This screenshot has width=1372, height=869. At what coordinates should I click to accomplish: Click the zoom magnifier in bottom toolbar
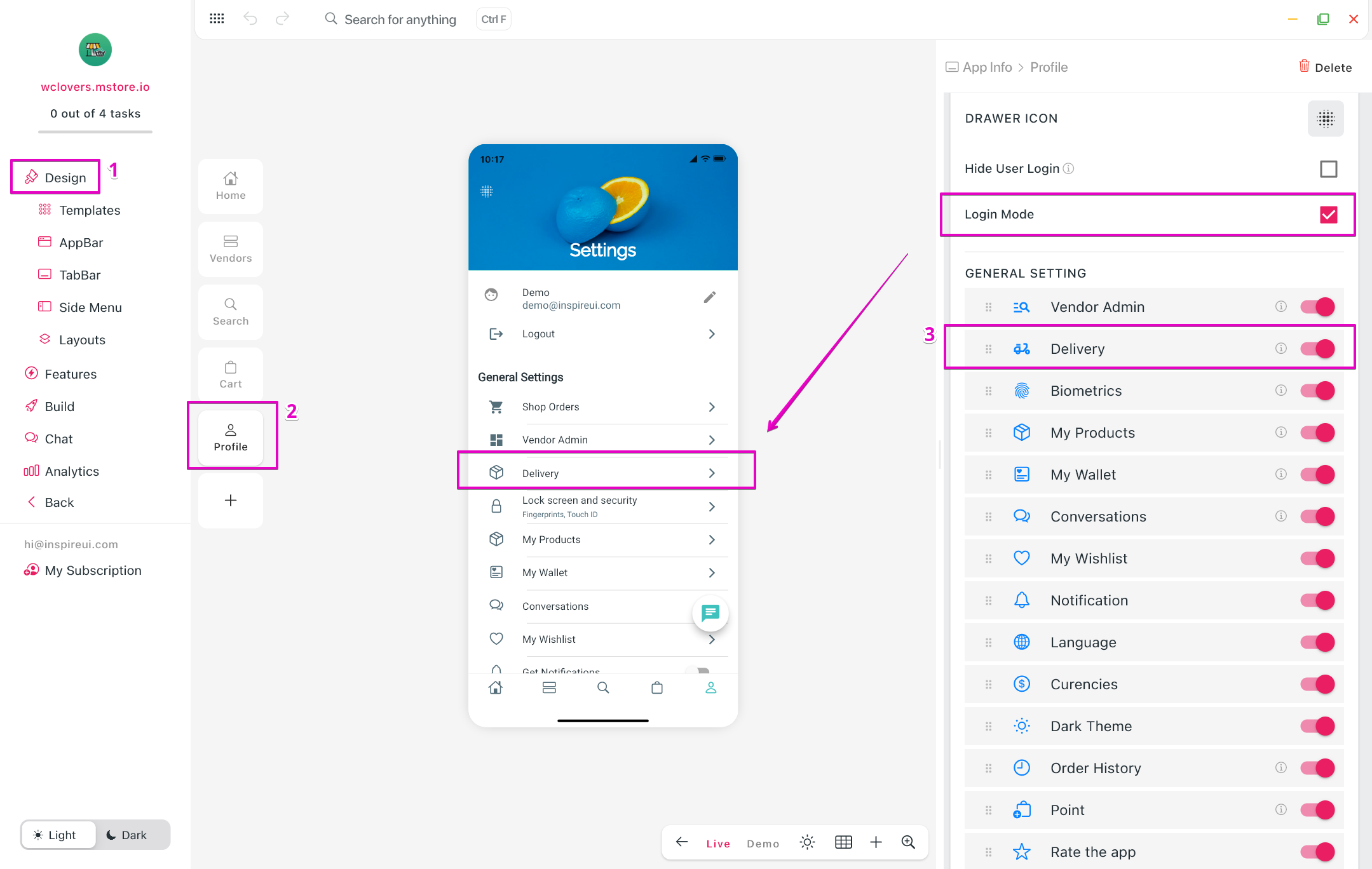tap(908, 842)
